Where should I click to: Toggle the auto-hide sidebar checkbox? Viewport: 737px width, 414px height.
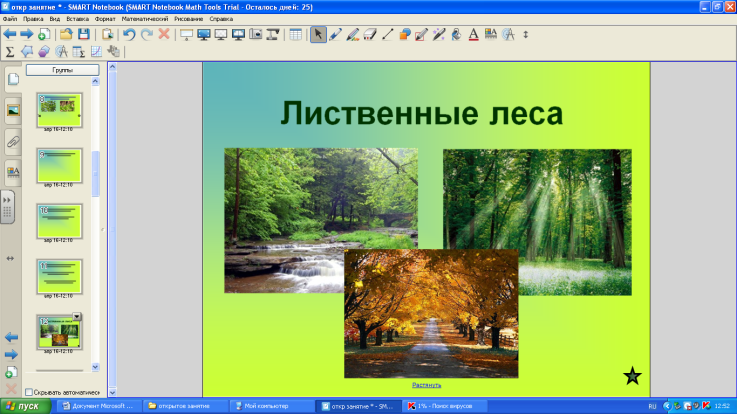click(29, 392)
